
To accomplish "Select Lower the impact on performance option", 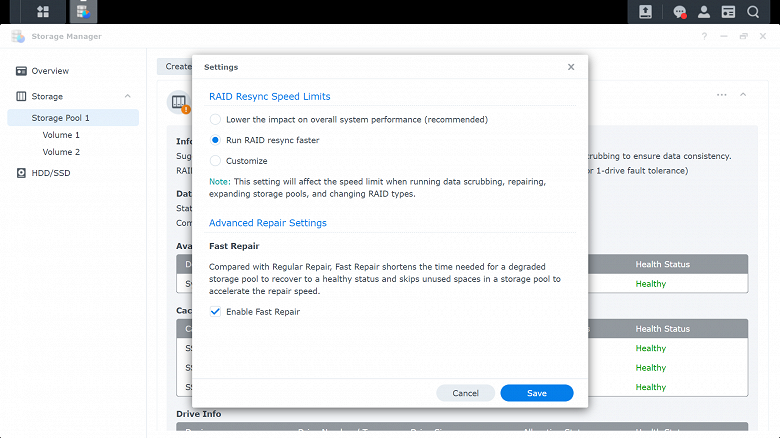I will [x=215, y=119].
